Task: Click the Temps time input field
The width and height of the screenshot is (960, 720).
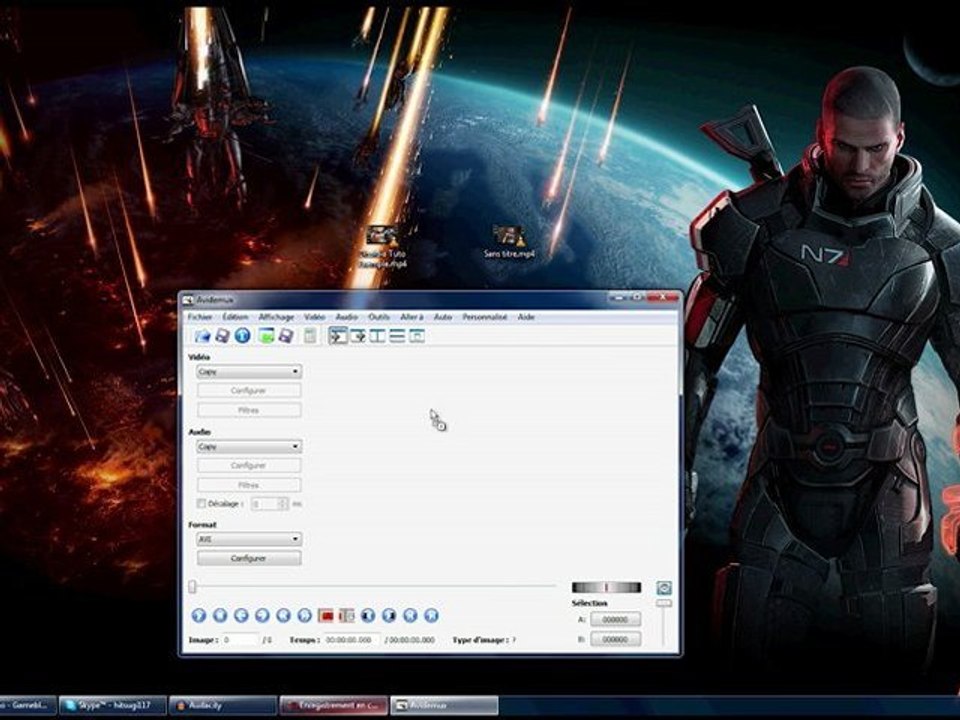Action: [351, 640]
